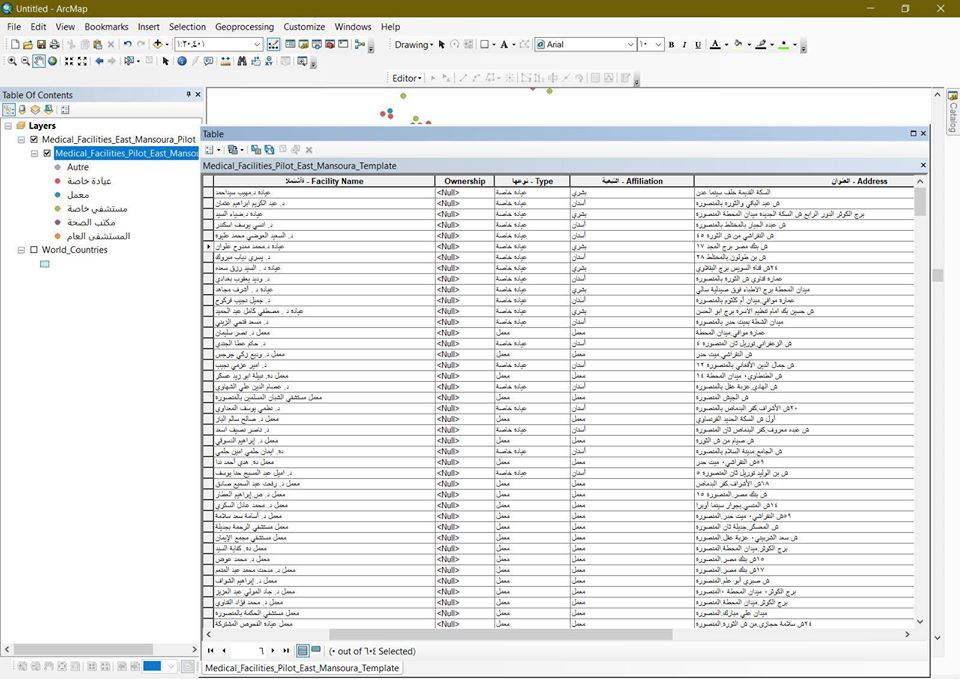Open the Customize menu
960x679 pixels.
[304, 27]
